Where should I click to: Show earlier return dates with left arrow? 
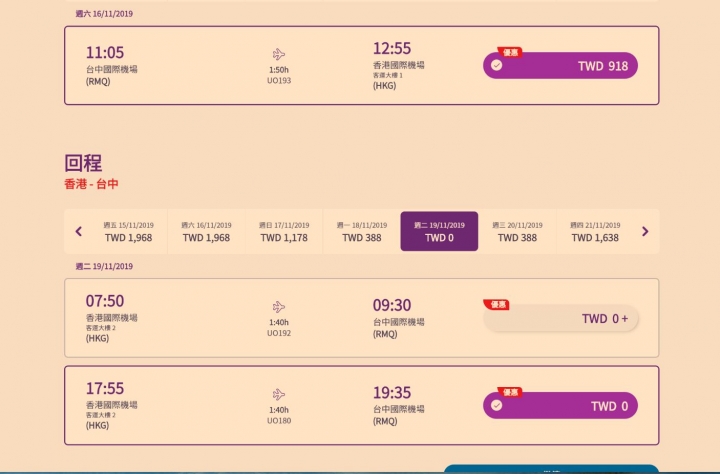(x=79, y=231)
